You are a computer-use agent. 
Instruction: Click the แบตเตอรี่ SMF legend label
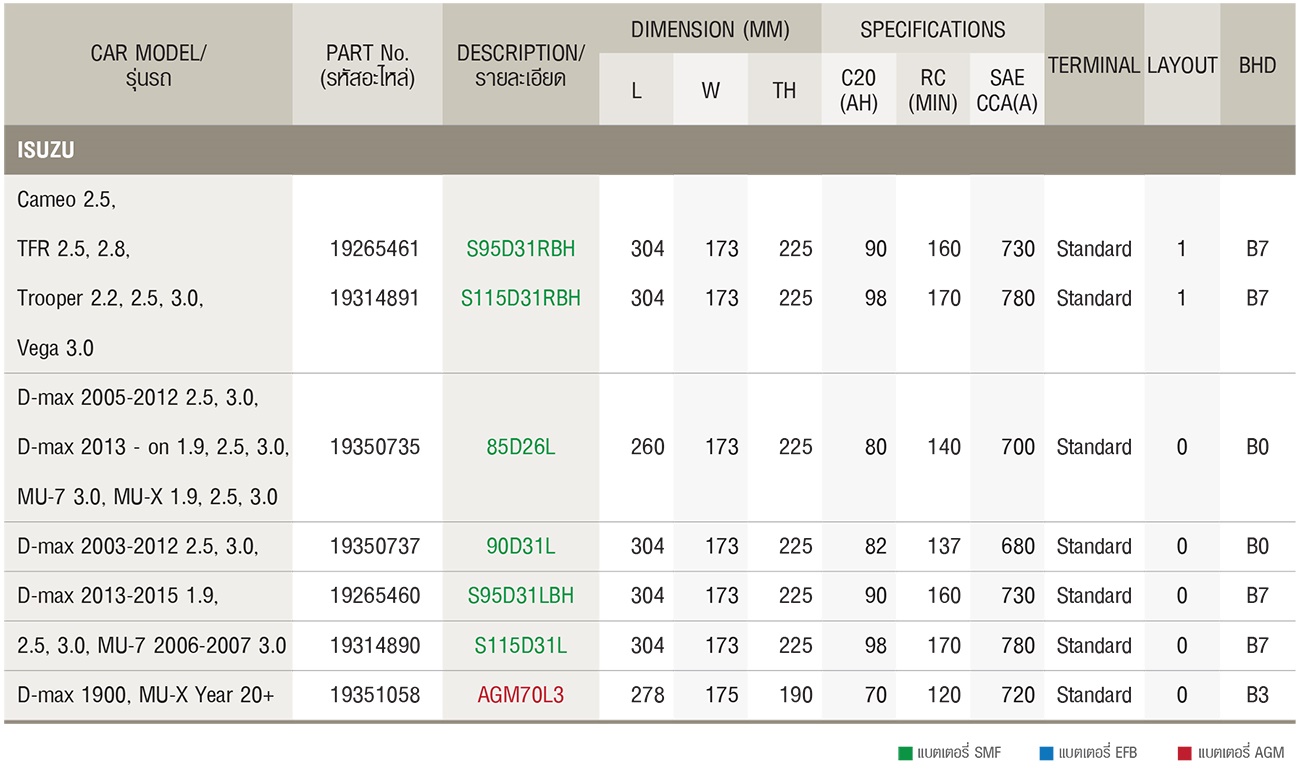pyautogui.click(x=959, y=753)
